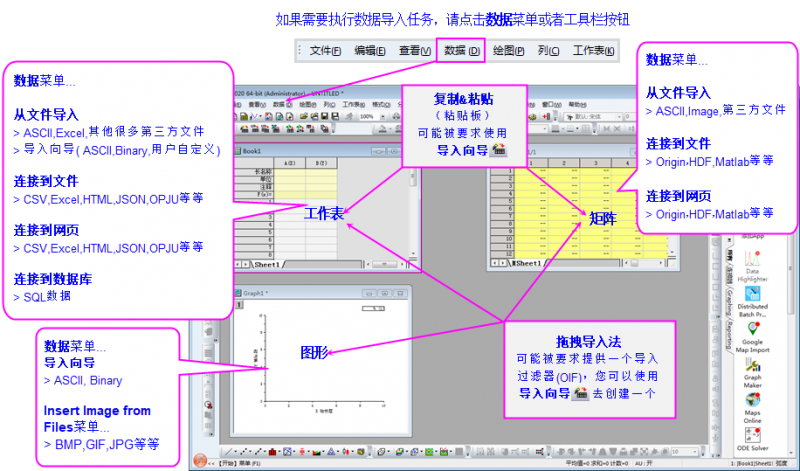Open the Maps Online app
The image size is (800, 471).
pyautogui.click(x=752, y=407)
